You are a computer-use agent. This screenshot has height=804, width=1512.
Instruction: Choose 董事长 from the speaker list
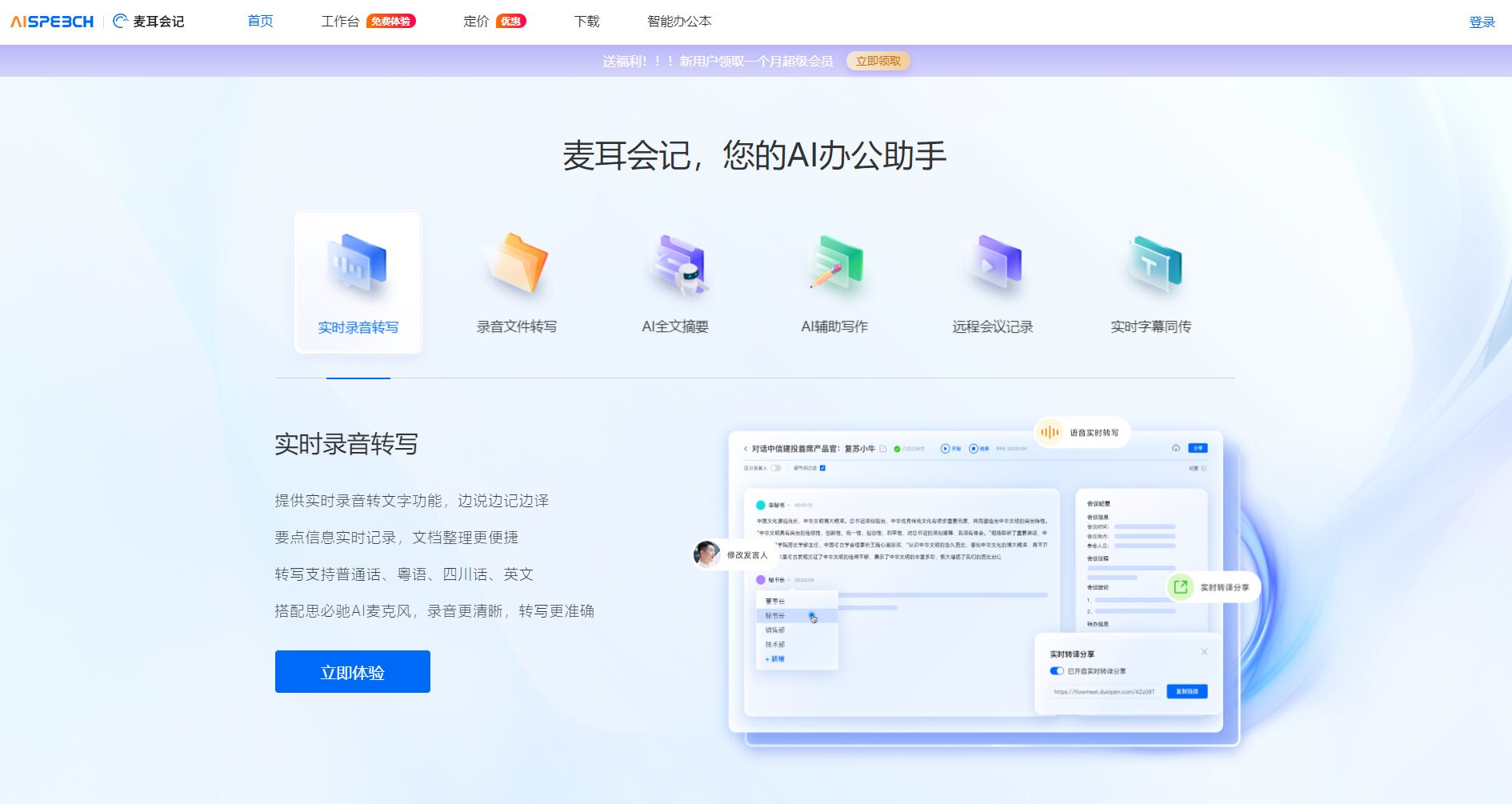(775, 601)
